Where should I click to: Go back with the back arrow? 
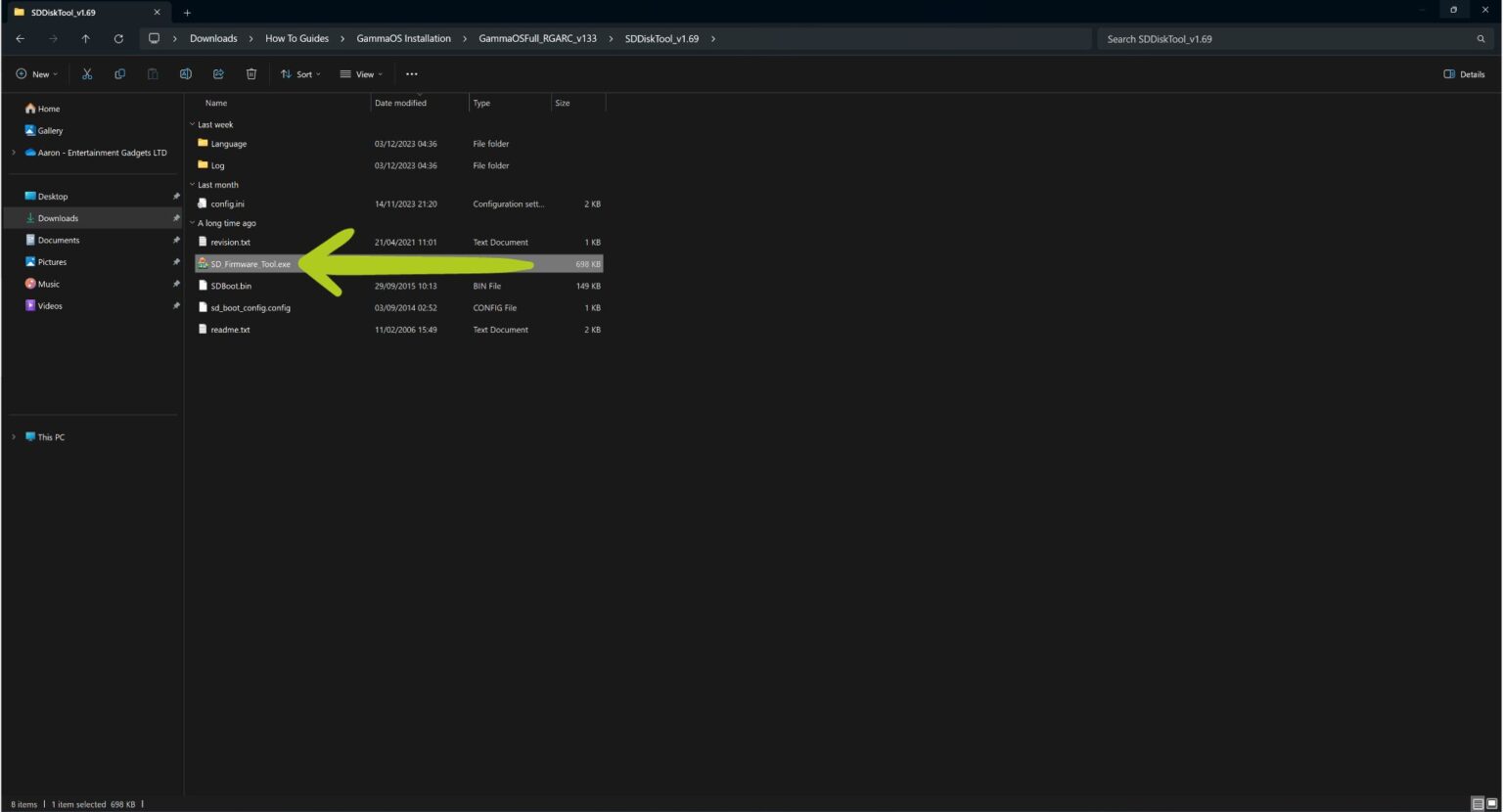tap(21, 39)
